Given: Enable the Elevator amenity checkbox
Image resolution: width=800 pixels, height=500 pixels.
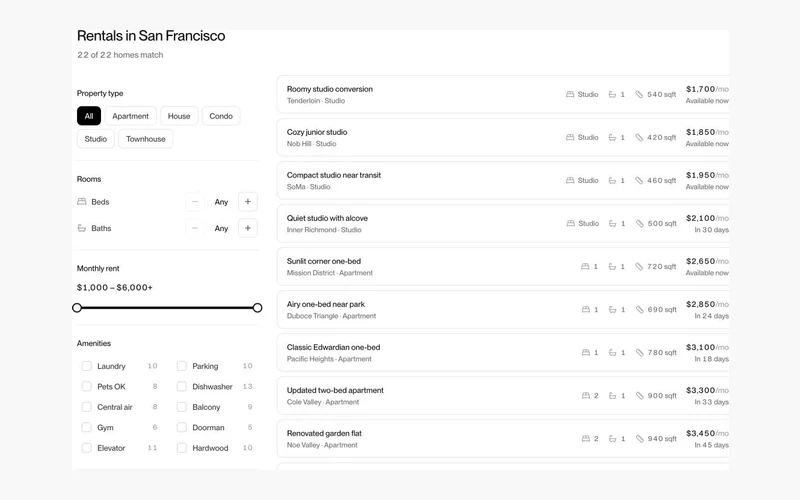Looking at the screenshot, I should [87, 447].
